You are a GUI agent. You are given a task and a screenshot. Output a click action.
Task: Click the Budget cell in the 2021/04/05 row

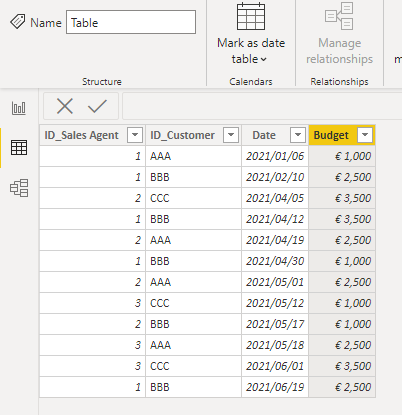pyautogui.click(x=342, y=198)
